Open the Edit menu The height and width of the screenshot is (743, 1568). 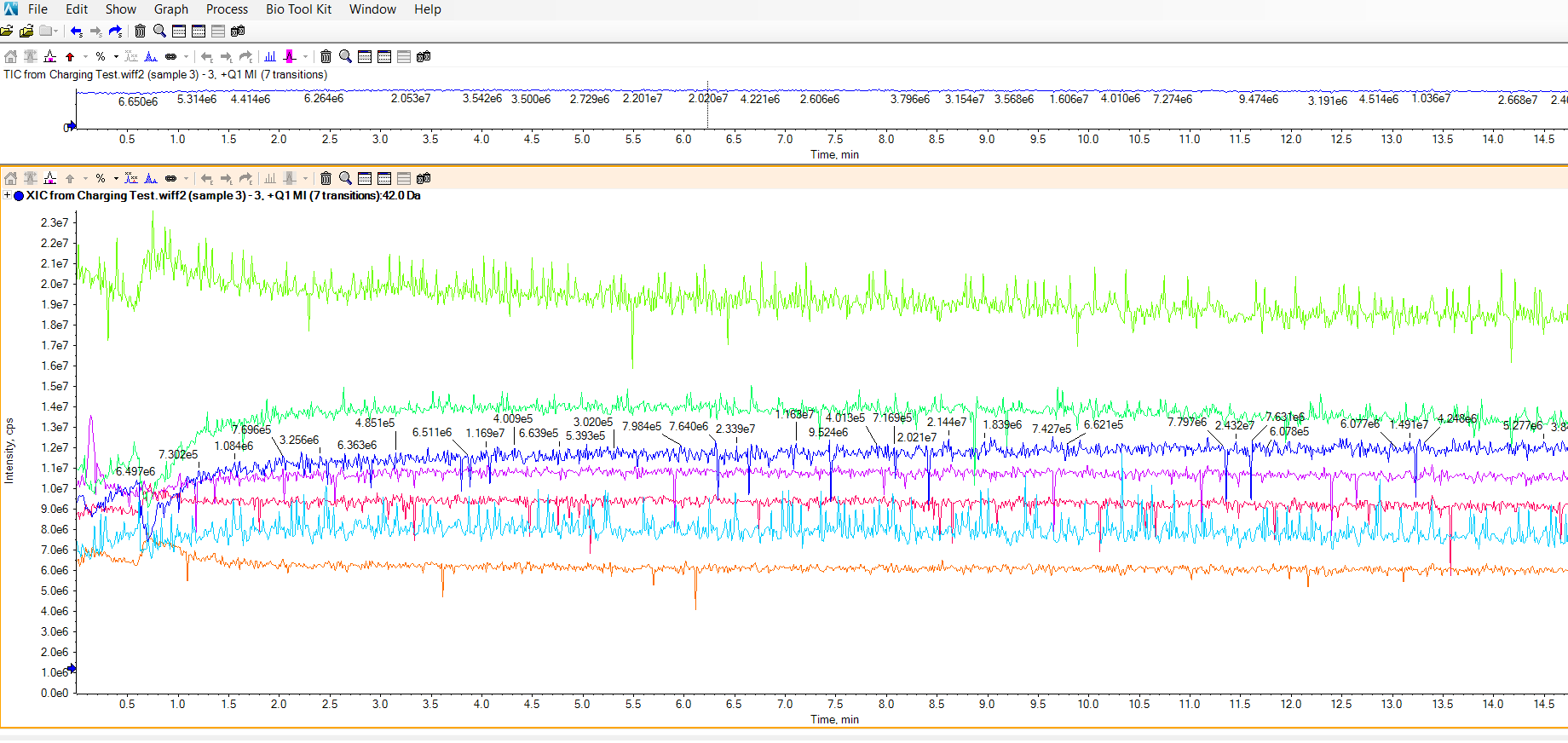77,9
